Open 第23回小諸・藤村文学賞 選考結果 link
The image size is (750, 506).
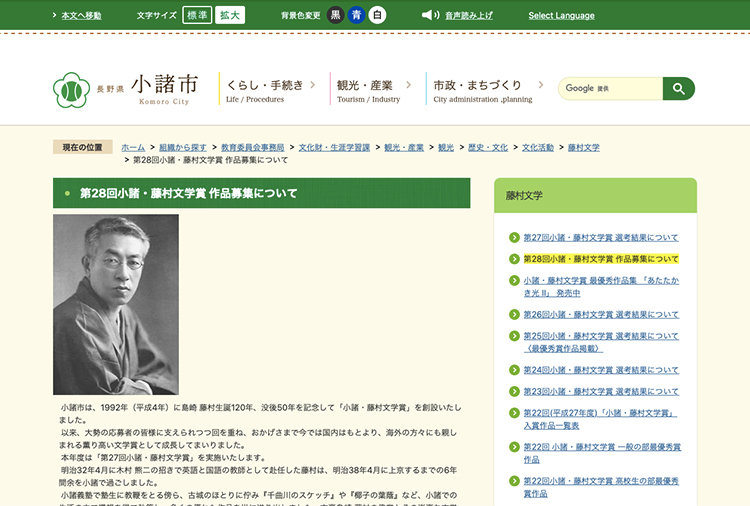pyautogui.click(x=601, y=392)
